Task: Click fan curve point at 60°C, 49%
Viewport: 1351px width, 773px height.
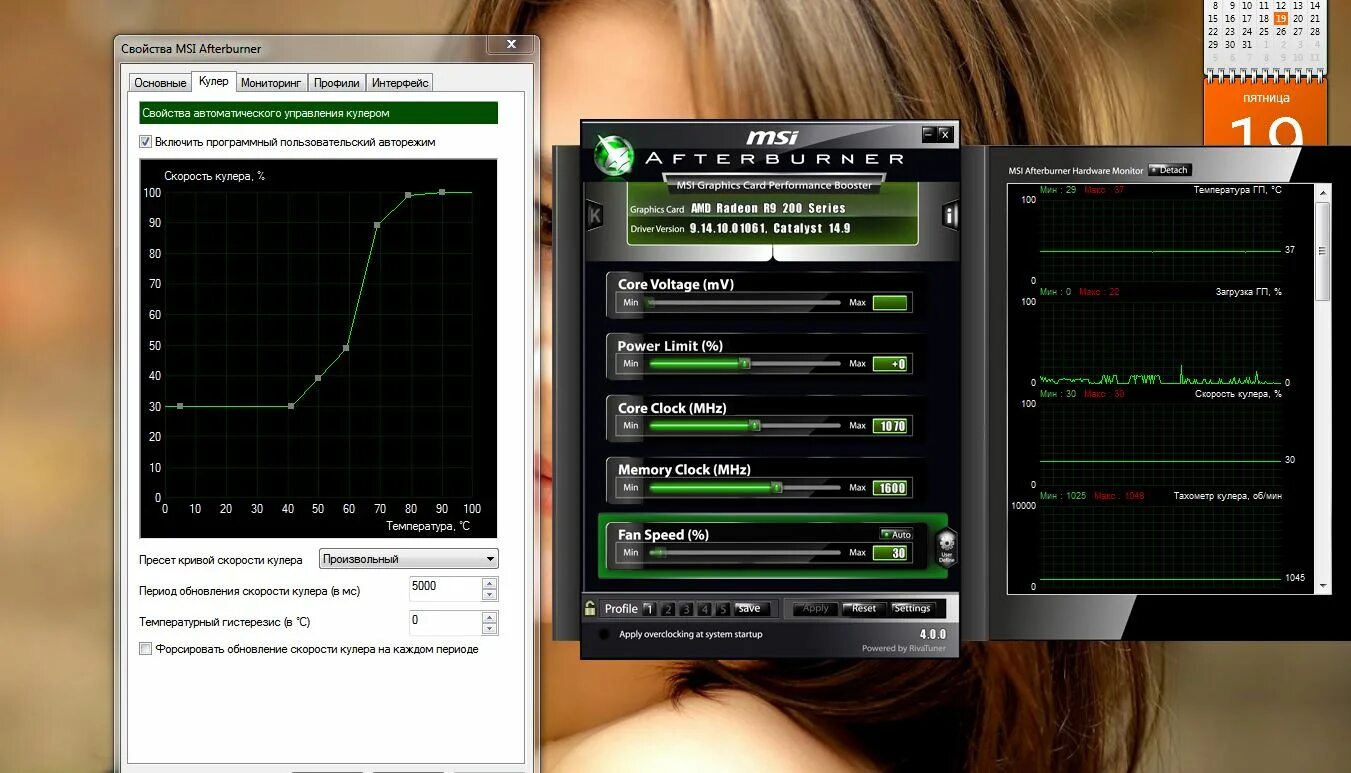Action: point(346,348)
